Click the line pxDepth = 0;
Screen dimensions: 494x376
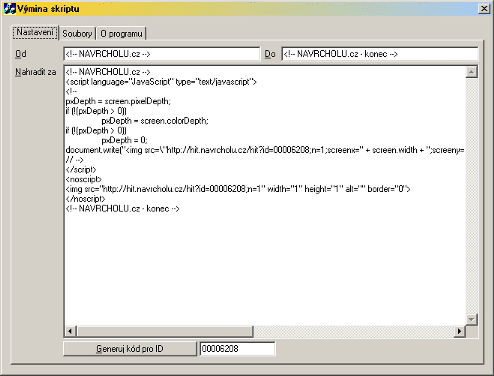coord(124,140)
